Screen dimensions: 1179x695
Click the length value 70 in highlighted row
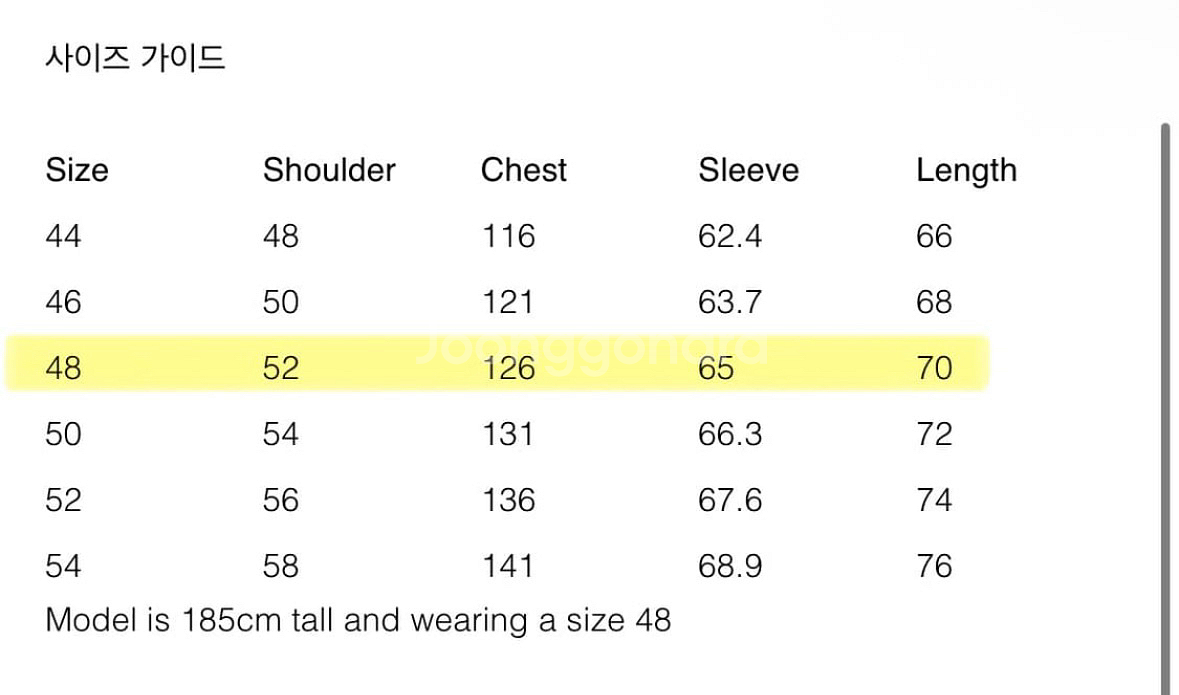[x=934, y=368]
